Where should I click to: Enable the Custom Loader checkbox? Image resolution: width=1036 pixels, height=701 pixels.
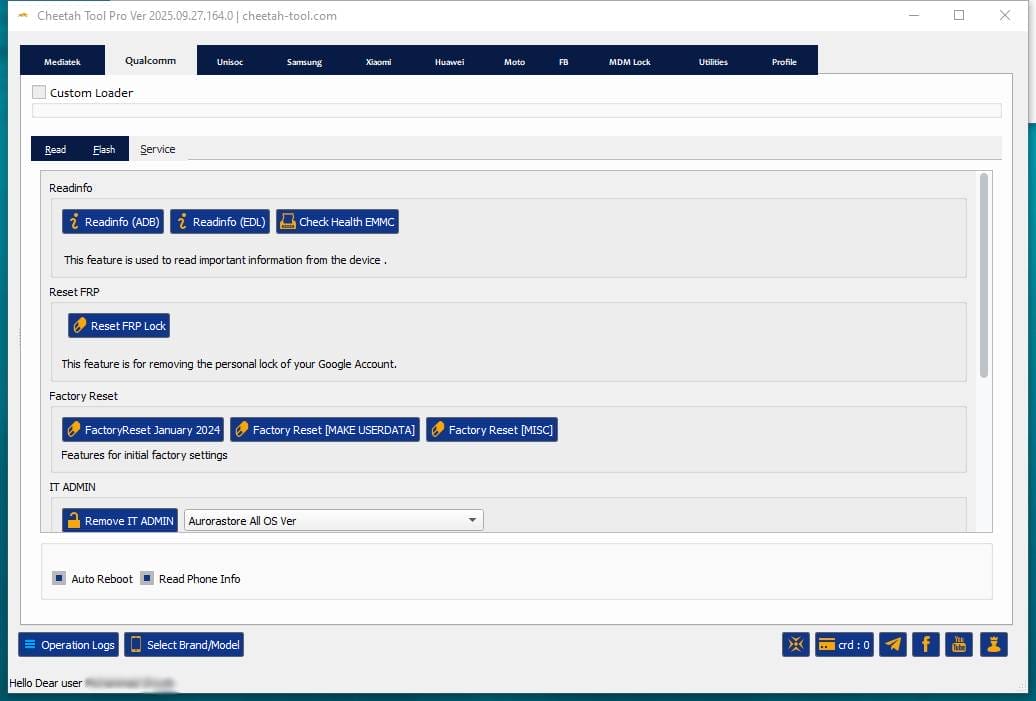point(39,92)
